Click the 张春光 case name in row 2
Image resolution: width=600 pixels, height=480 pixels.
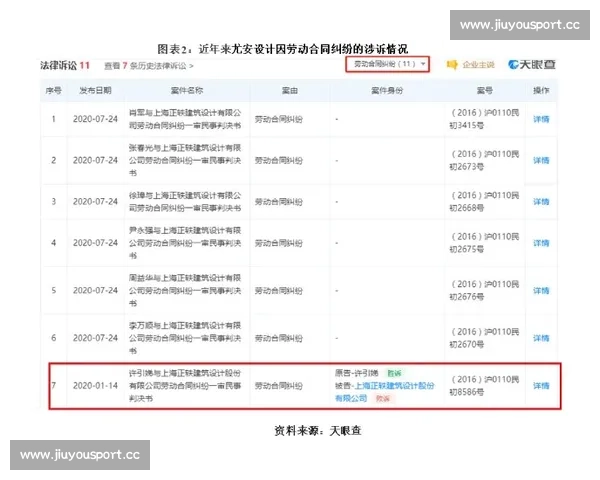point(185,160)
